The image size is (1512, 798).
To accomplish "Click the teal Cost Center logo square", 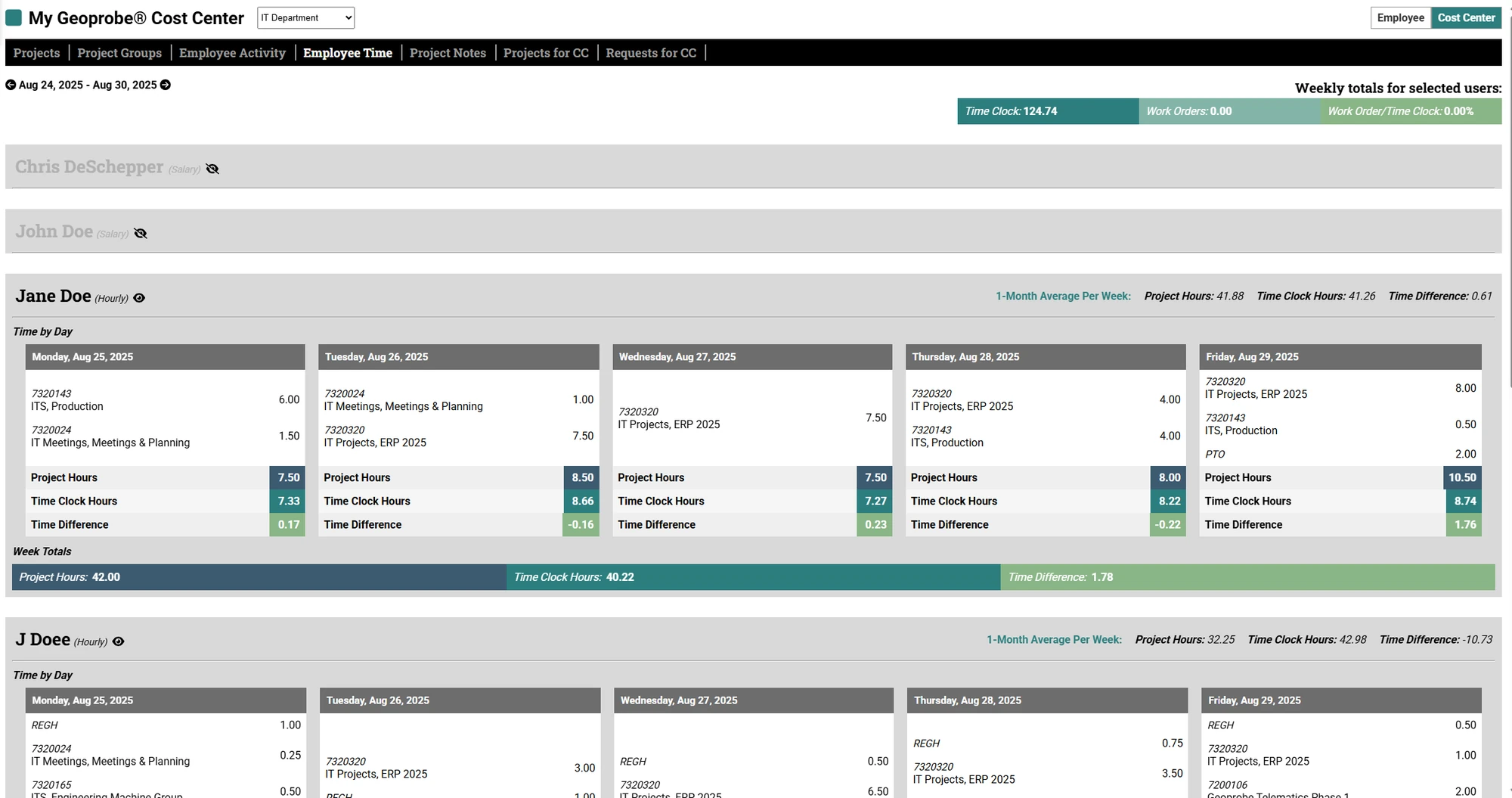I will (x=14, y=17).
